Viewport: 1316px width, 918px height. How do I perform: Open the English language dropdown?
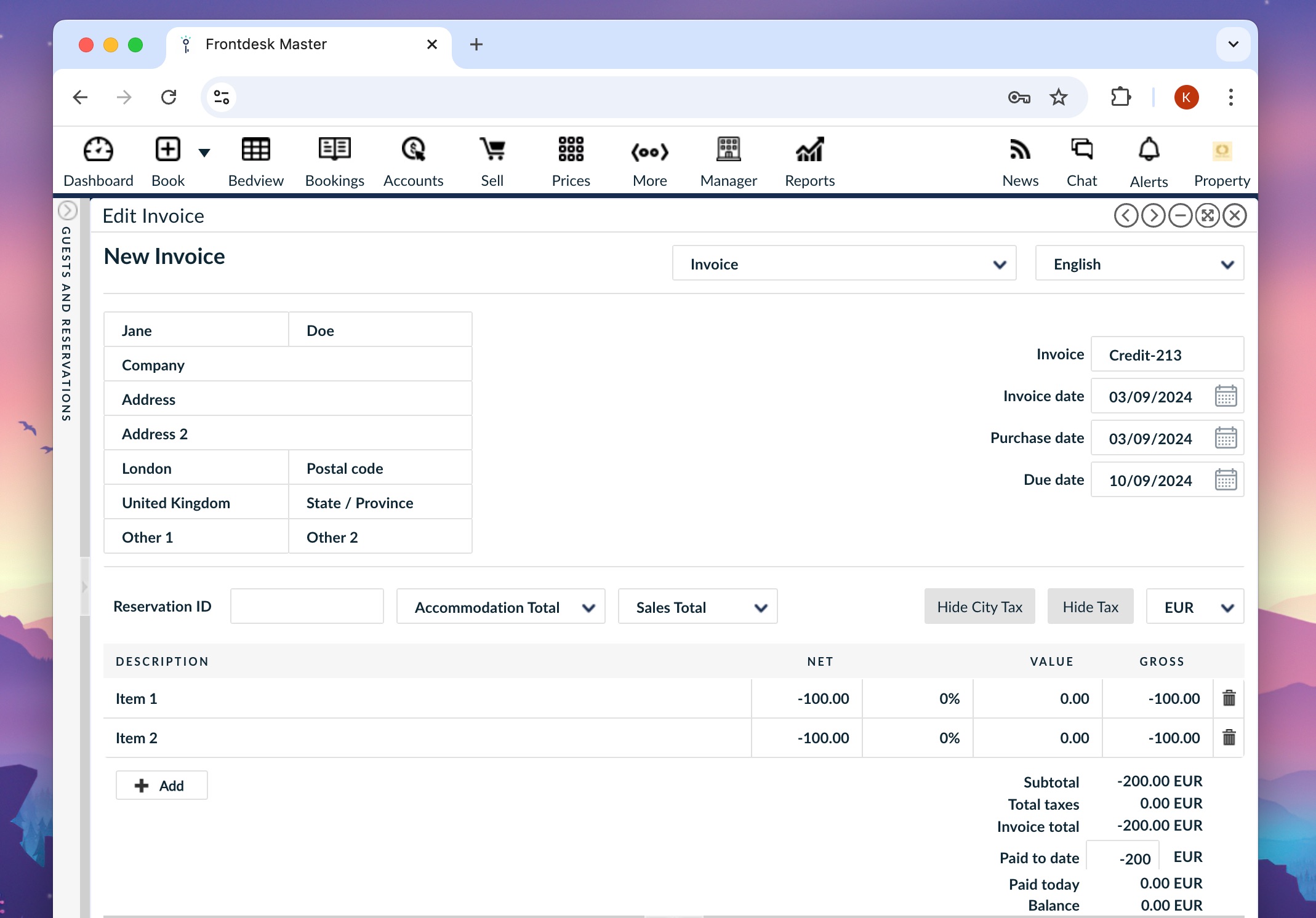pyautogui.click(x=1139, y=263)
